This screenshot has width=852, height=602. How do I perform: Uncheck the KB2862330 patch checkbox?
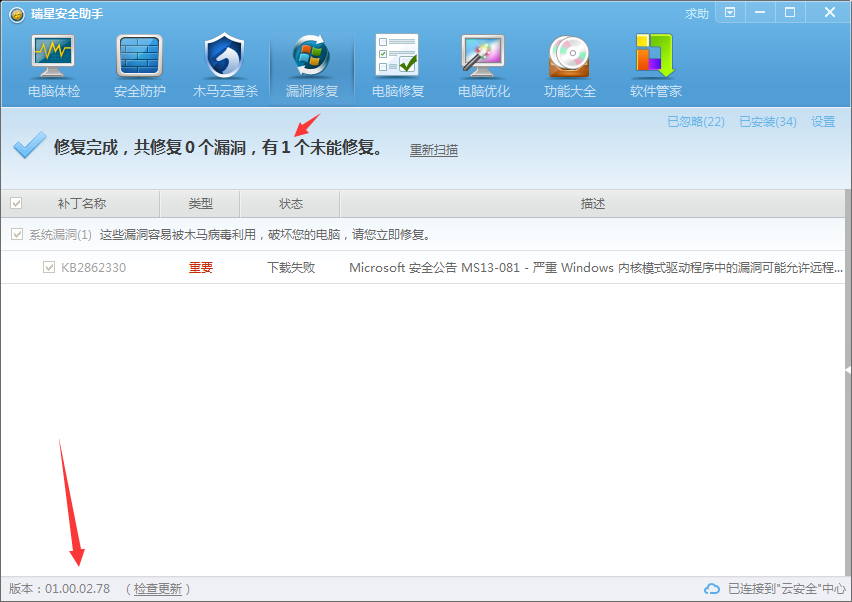tap(49, 267)
